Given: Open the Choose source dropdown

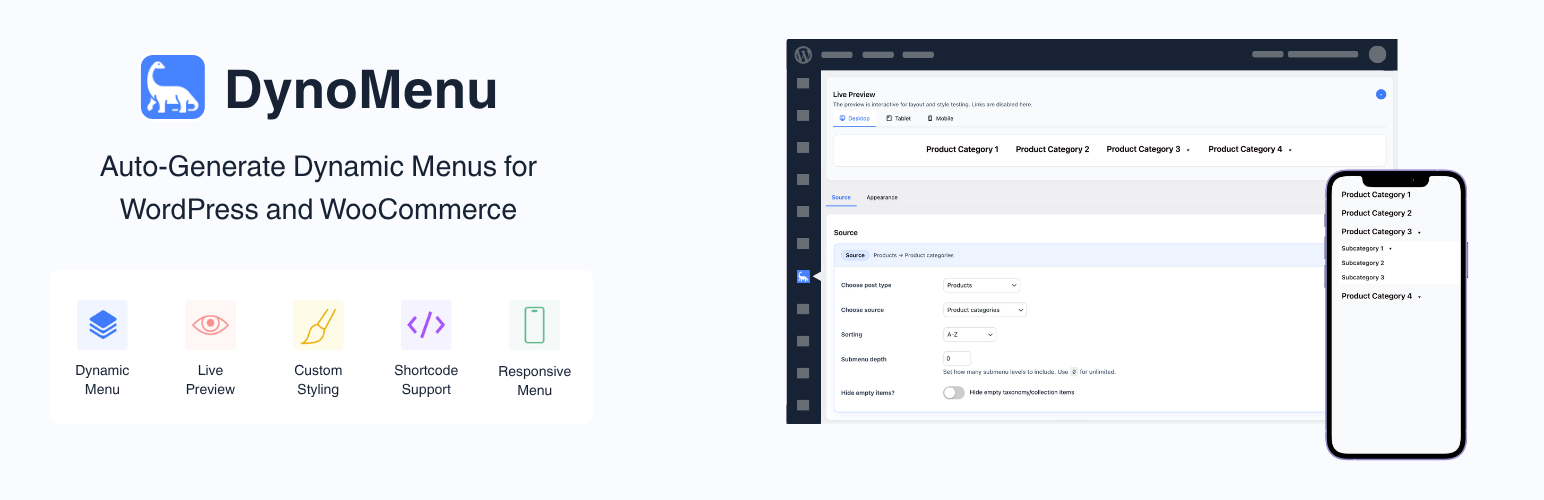Looking at the screenshot, I should pos(985,310).
